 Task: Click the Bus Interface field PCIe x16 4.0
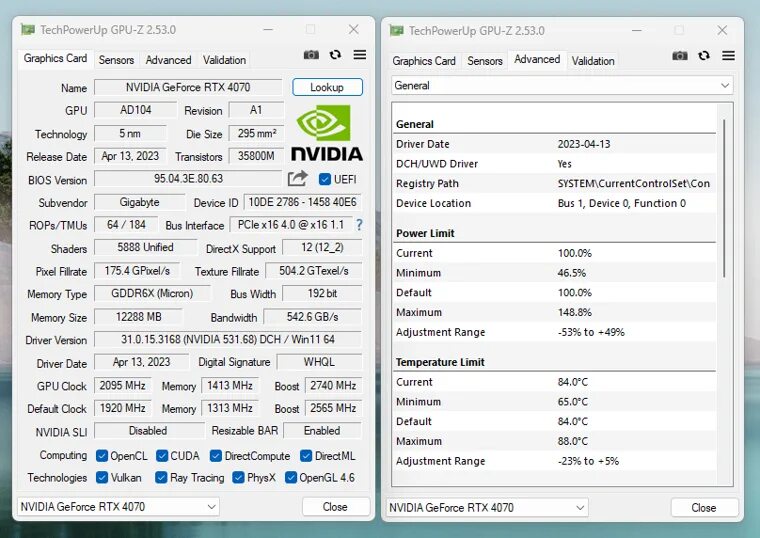tap(291, 225)
